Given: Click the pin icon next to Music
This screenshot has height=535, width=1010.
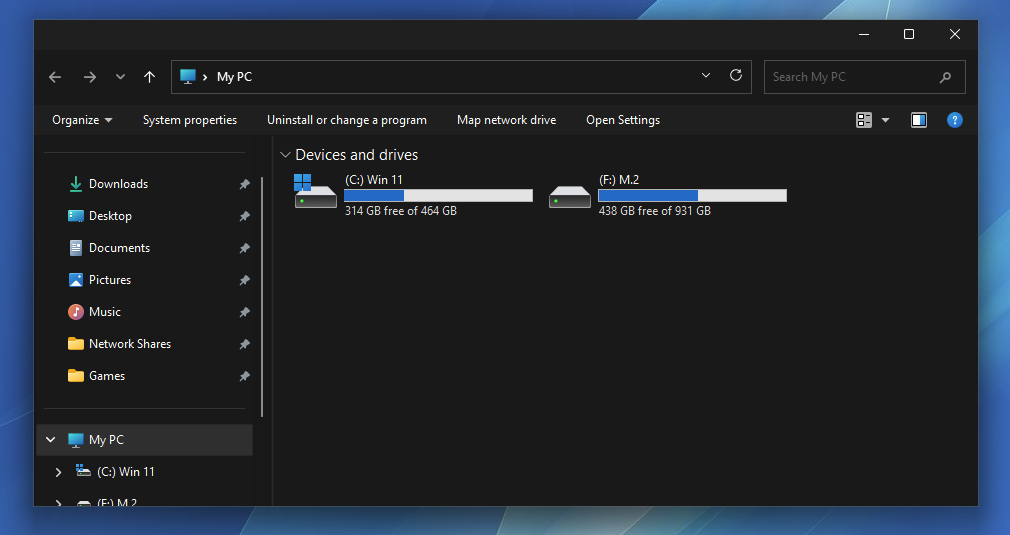Looking at the screenshot, I should [x=244, y=312].
